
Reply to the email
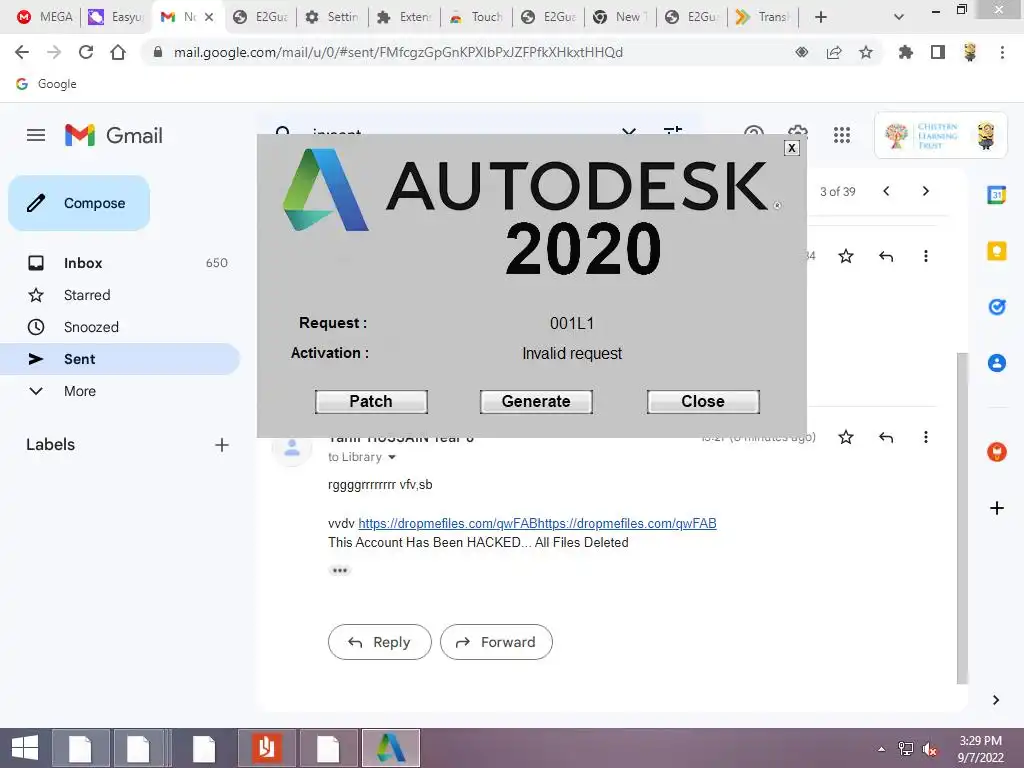(x=379, y=642)
